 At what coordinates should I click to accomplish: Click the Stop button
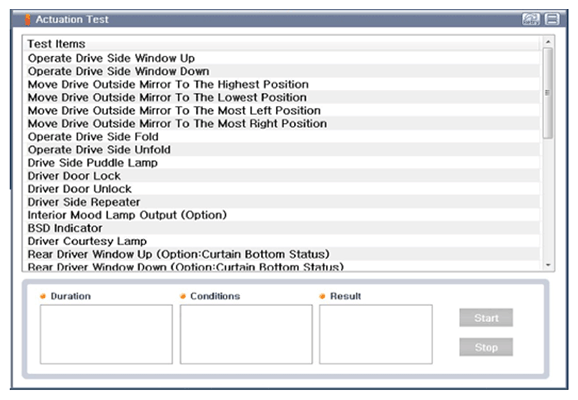coord(486,347)
